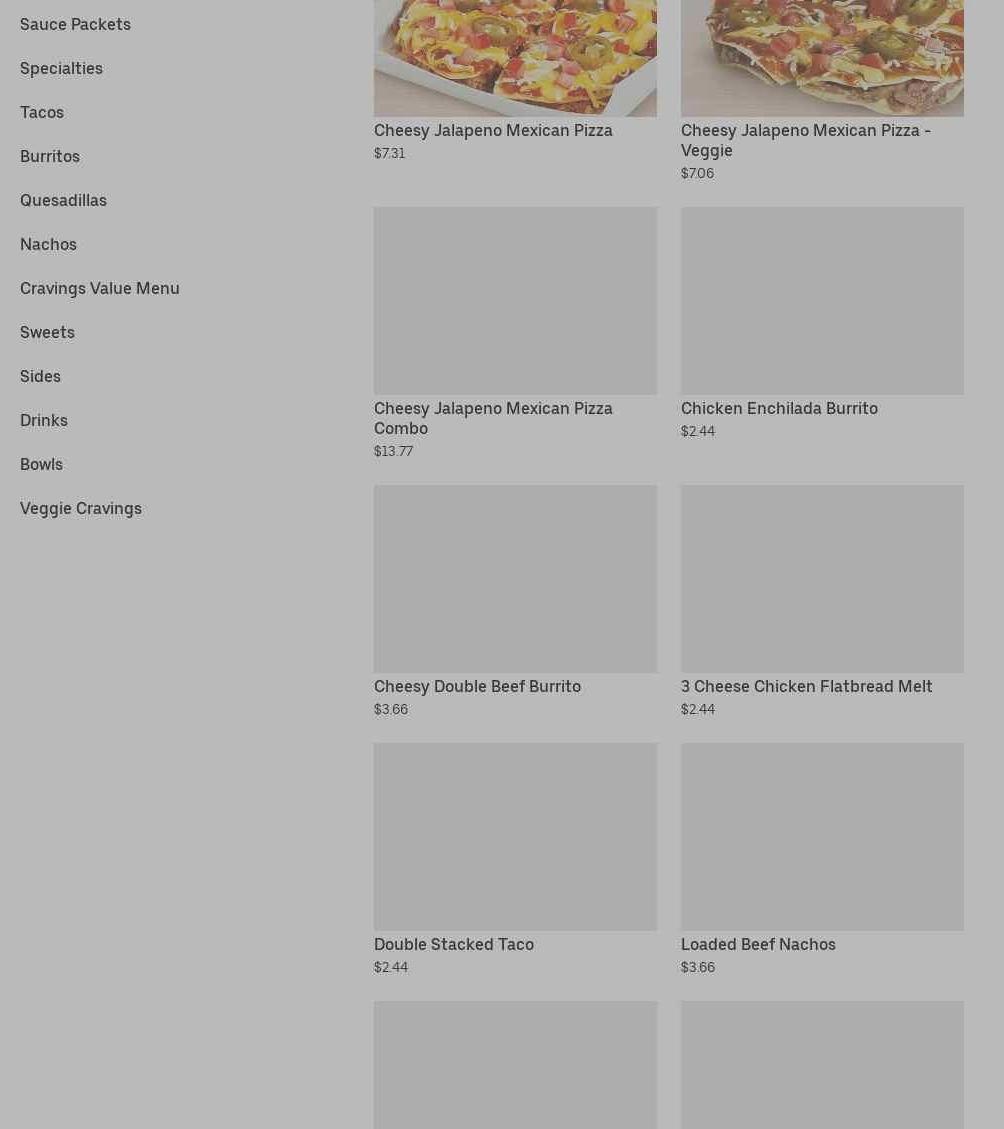
Task: Select the Cheesy Jalapeno Mexican Pizza Combo title
Action: (493, 418)
